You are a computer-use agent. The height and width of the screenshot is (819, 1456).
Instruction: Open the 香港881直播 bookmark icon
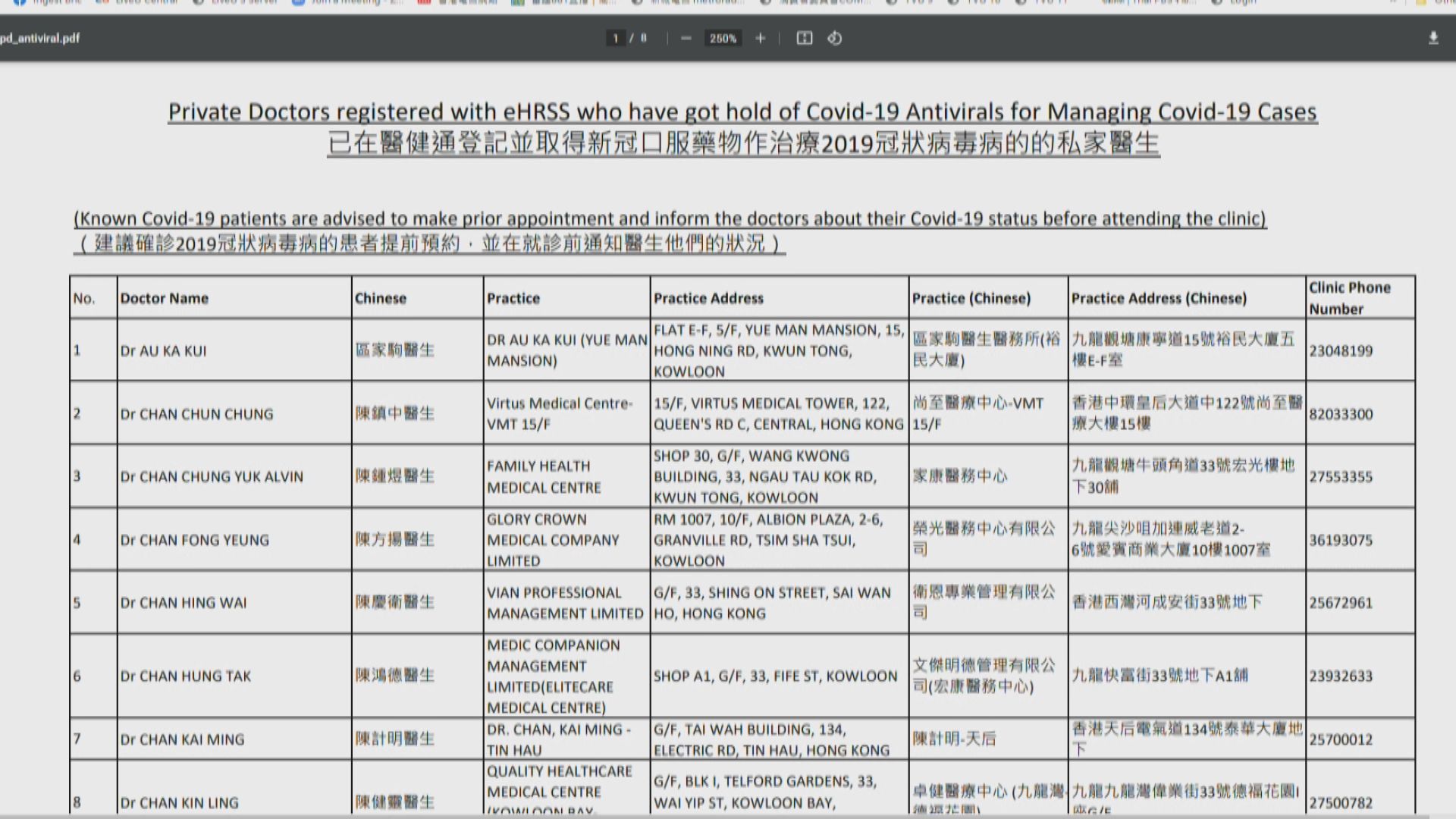point(518,2)
